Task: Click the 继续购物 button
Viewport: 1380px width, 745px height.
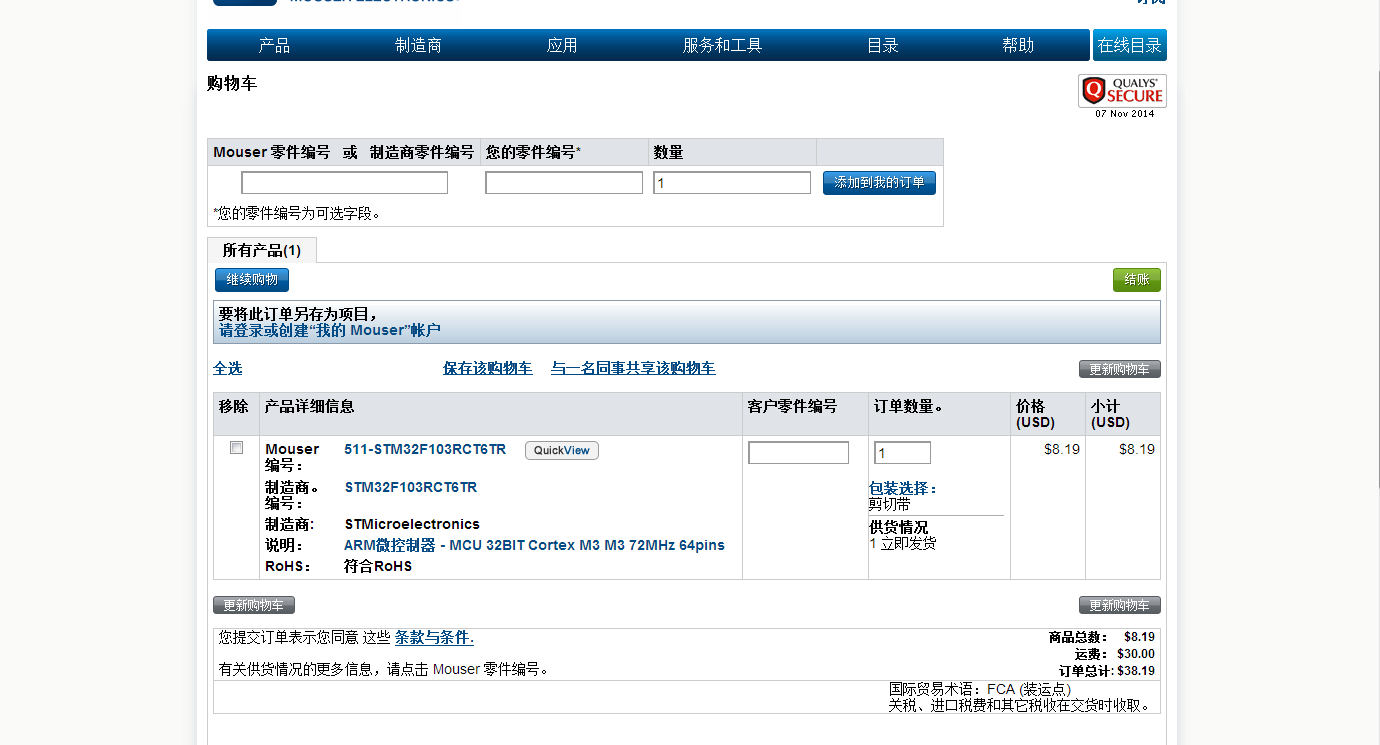Action: [252, 280]
